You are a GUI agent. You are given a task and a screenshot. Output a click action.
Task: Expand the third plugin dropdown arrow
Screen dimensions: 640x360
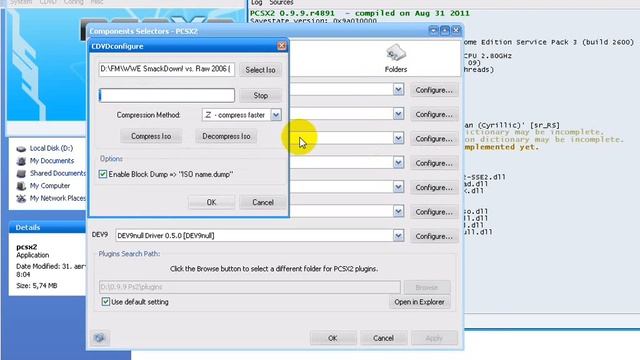click(398, 138)
